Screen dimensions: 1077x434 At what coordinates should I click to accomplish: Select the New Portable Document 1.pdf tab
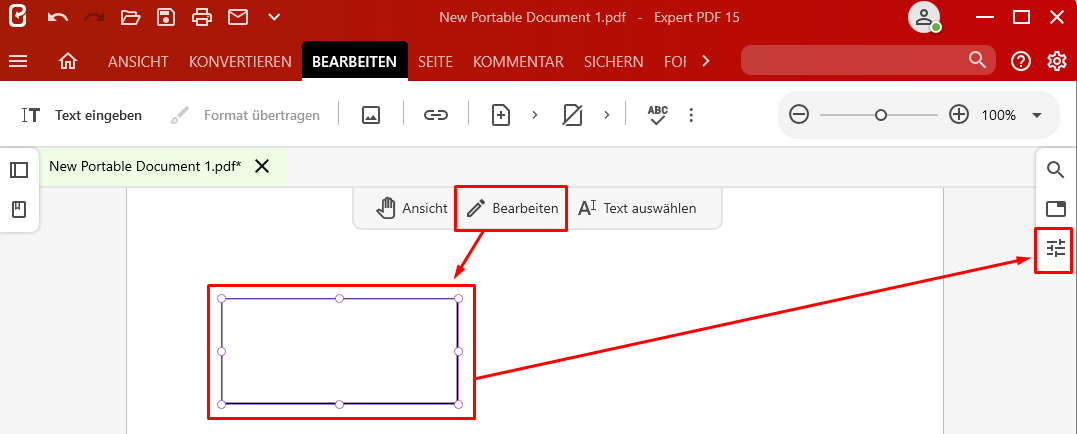point(145,166)
